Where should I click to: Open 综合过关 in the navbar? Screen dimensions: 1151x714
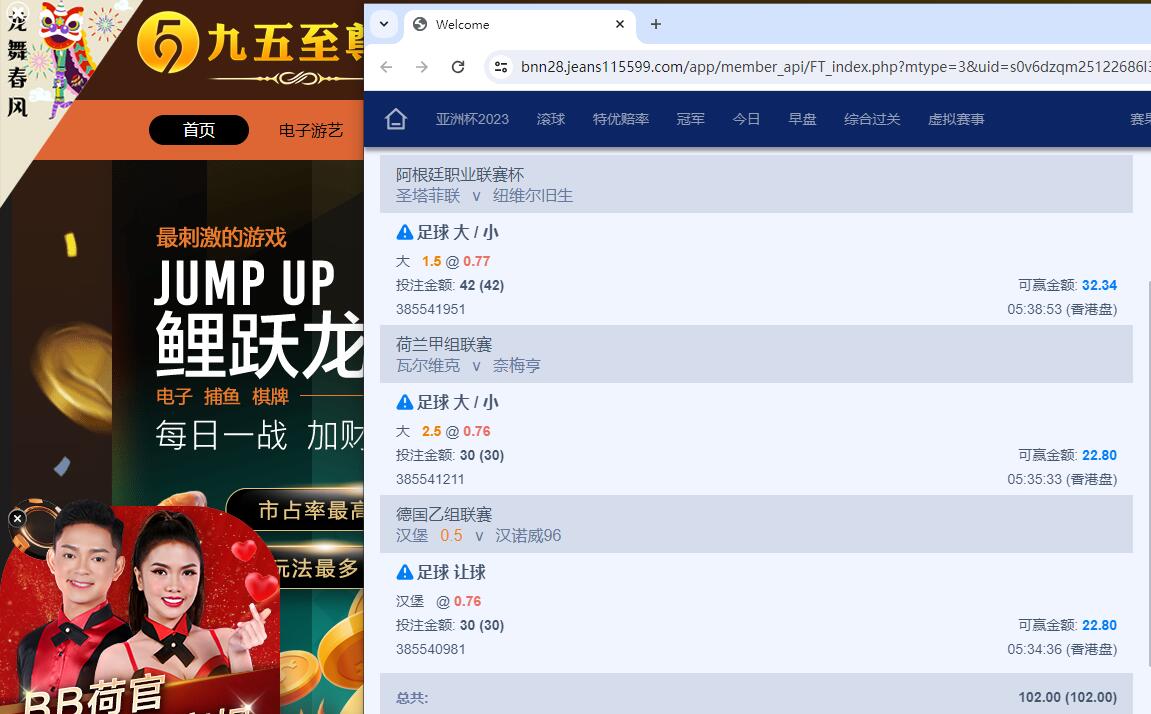pyautogui.click(x=872, y=119)
